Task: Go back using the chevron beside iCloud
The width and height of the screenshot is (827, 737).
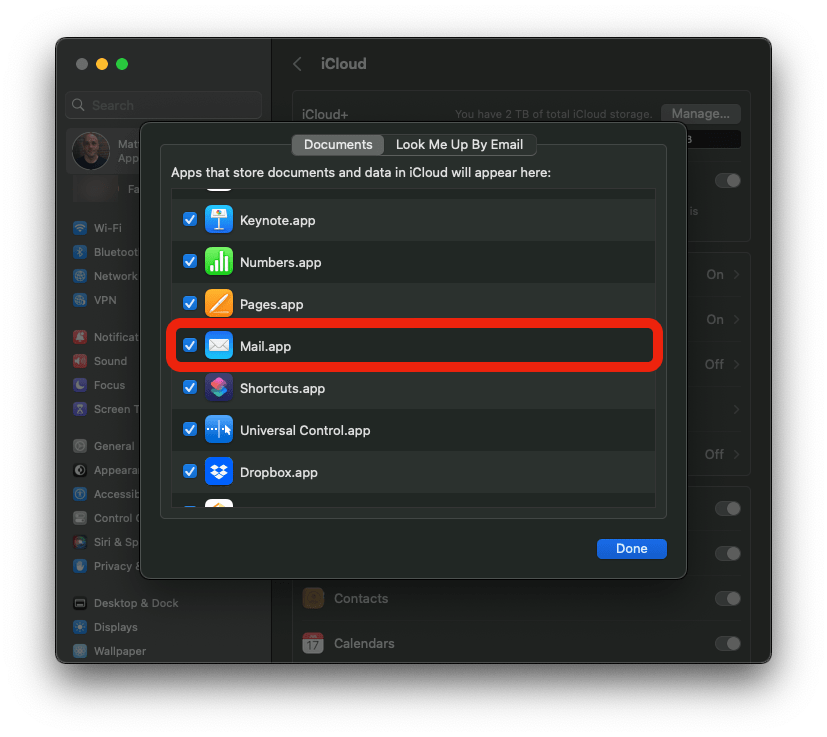Action: click(297, 64)
